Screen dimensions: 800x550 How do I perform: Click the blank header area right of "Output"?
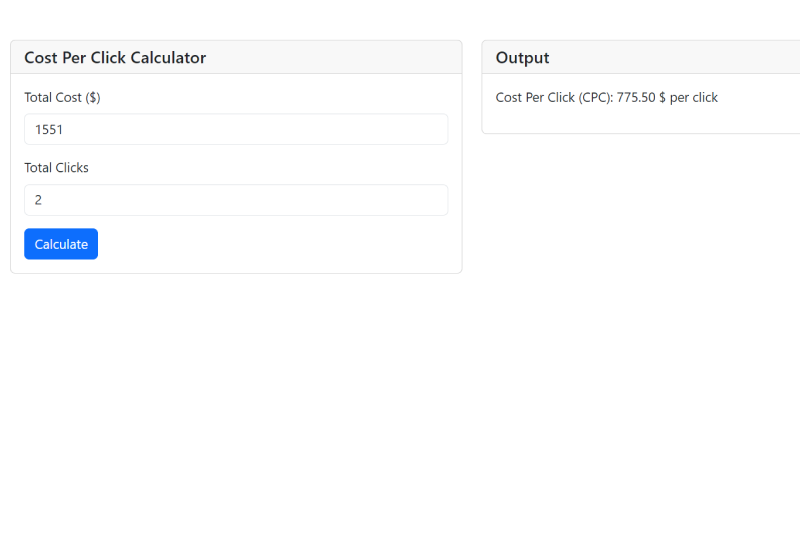[680, 58]
